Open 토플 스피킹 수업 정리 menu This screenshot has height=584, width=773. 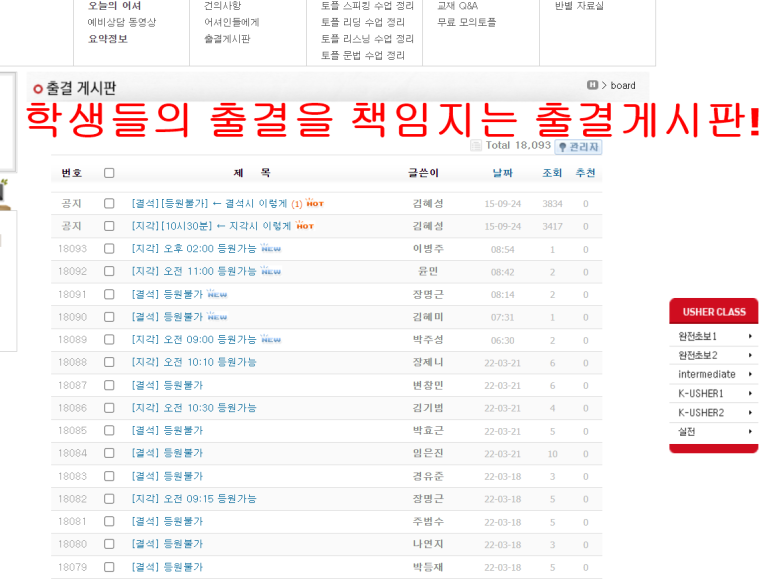point(367,5)
